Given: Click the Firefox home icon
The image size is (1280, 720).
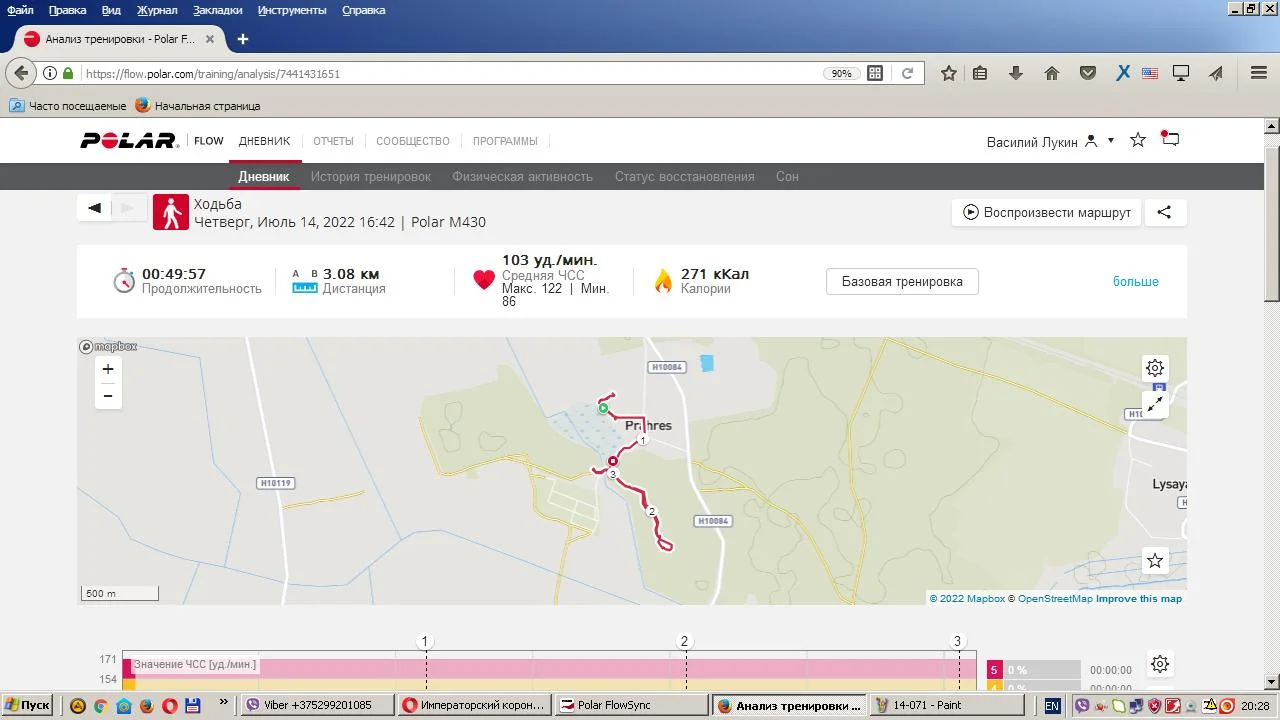Looking at the screenshot, I should click(x=1052, y=73).
